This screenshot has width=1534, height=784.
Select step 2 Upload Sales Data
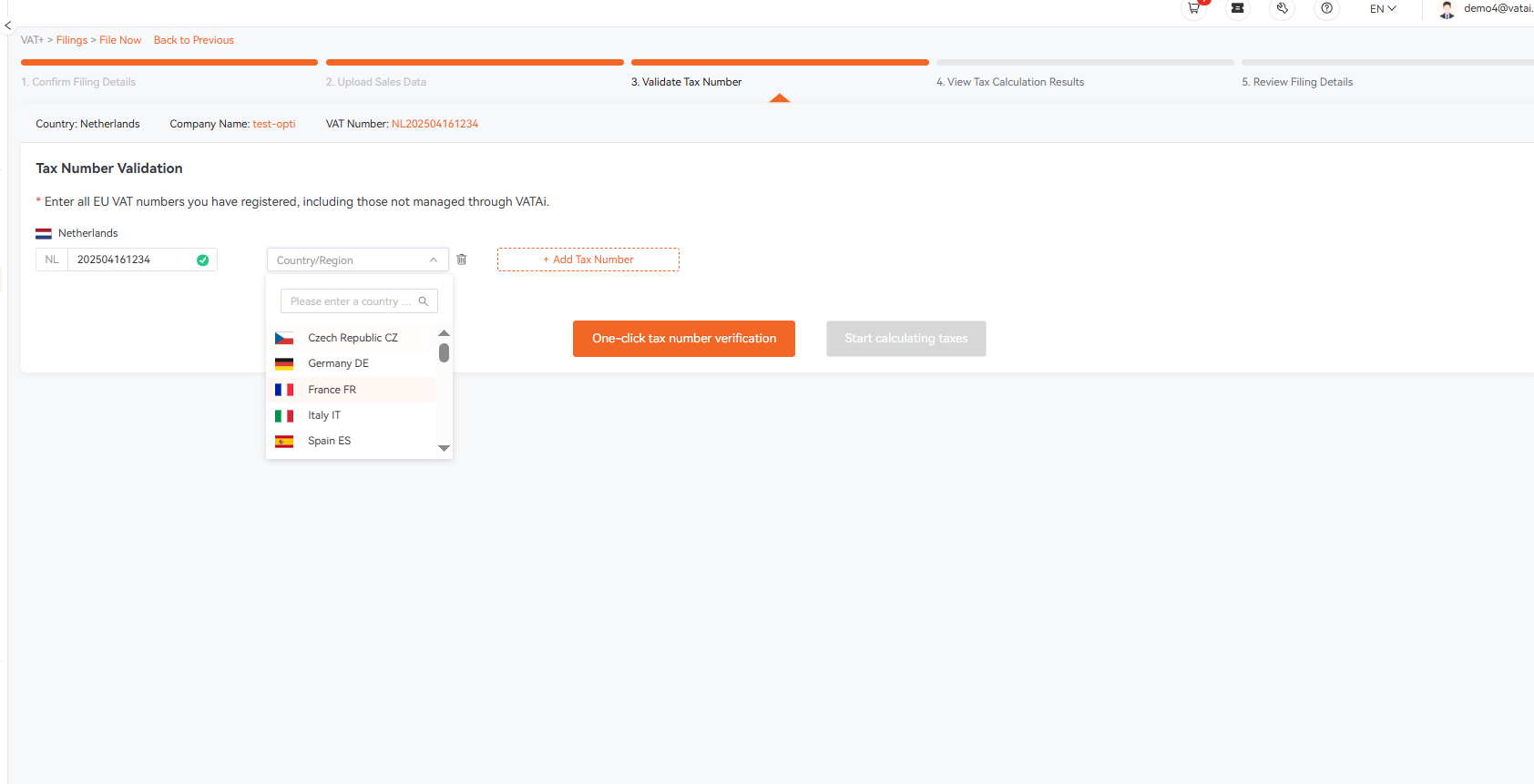tap(376, 82)
